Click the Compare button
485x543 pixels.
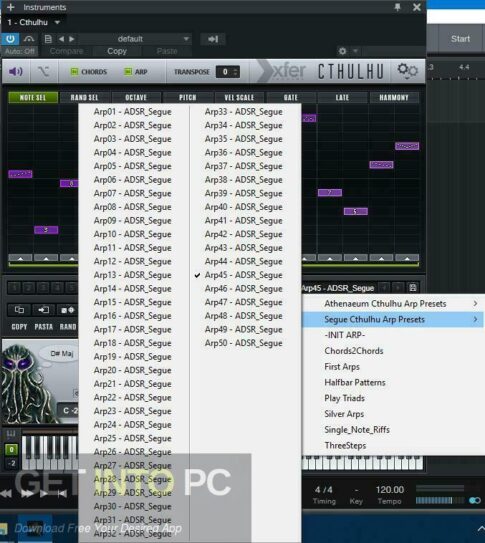pyautogui.click(x=66, y=51)
